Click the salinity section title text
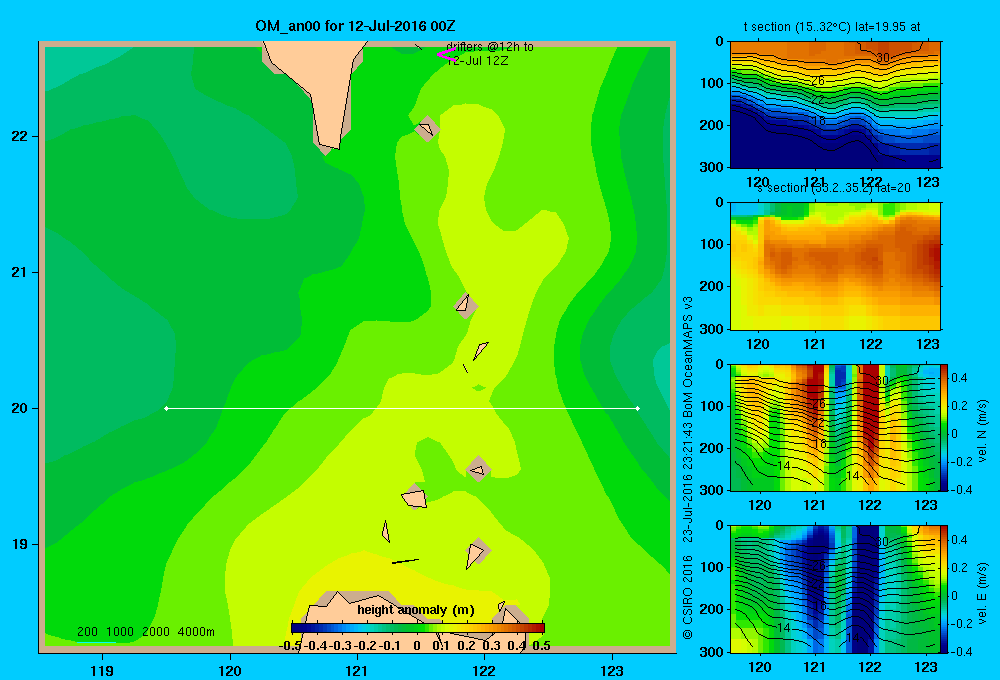The height and width of the screenshot is (680, 1000). tap(834, 188)
